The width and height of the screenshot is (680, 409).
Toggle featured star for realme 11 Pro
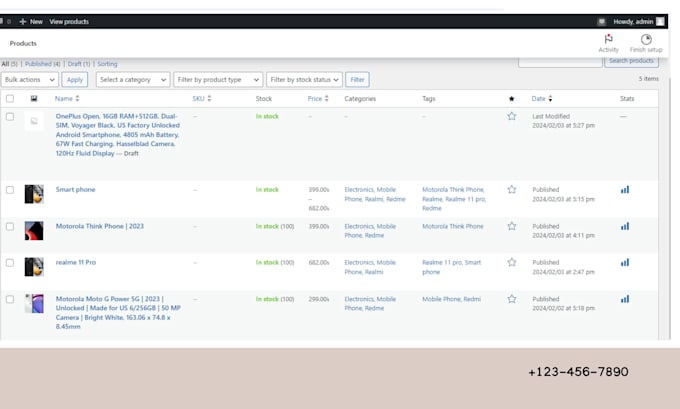pos(512,262)
